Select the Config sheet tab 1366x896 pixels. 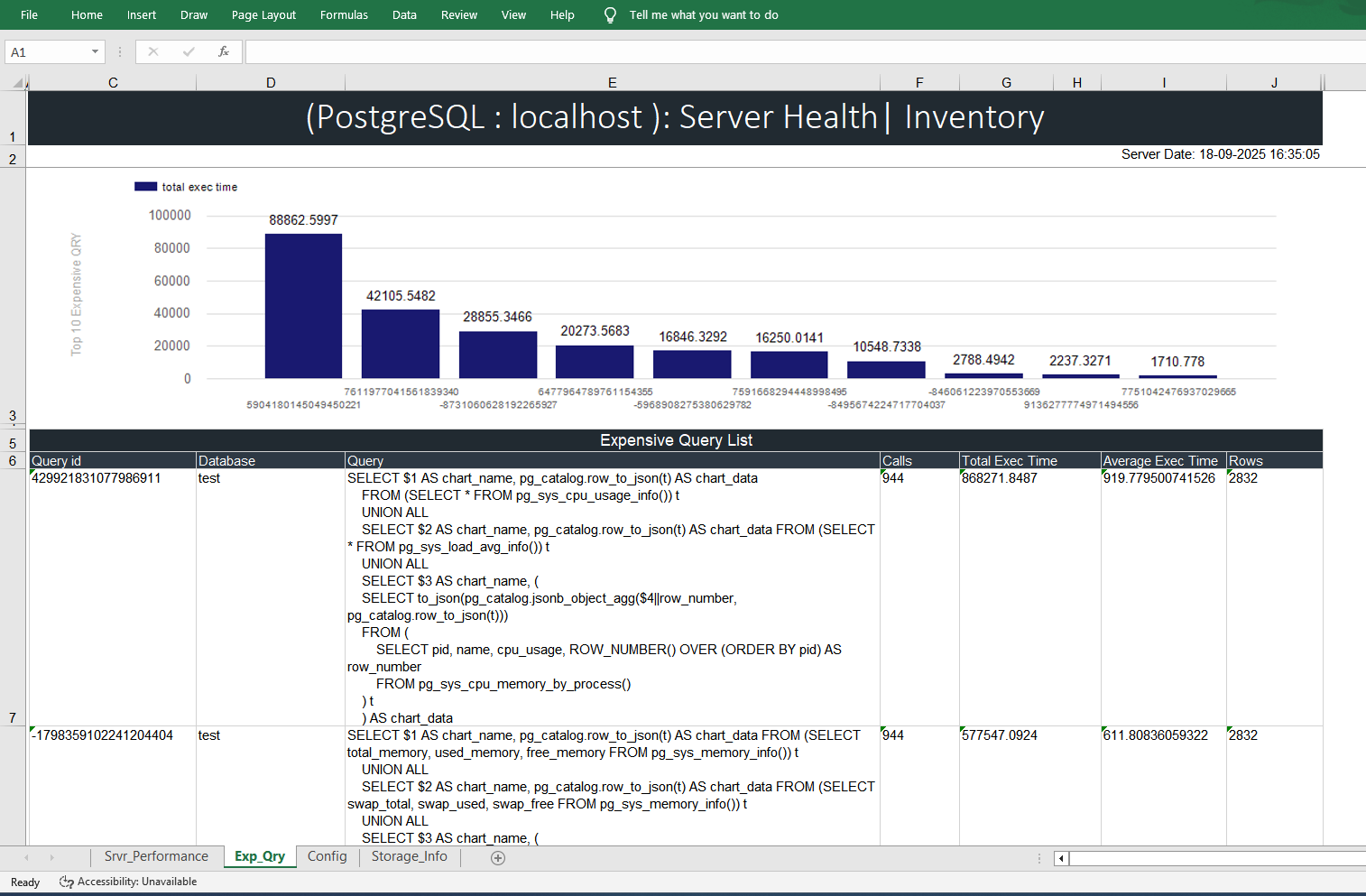pyautogui.click(x=327, y=857)
